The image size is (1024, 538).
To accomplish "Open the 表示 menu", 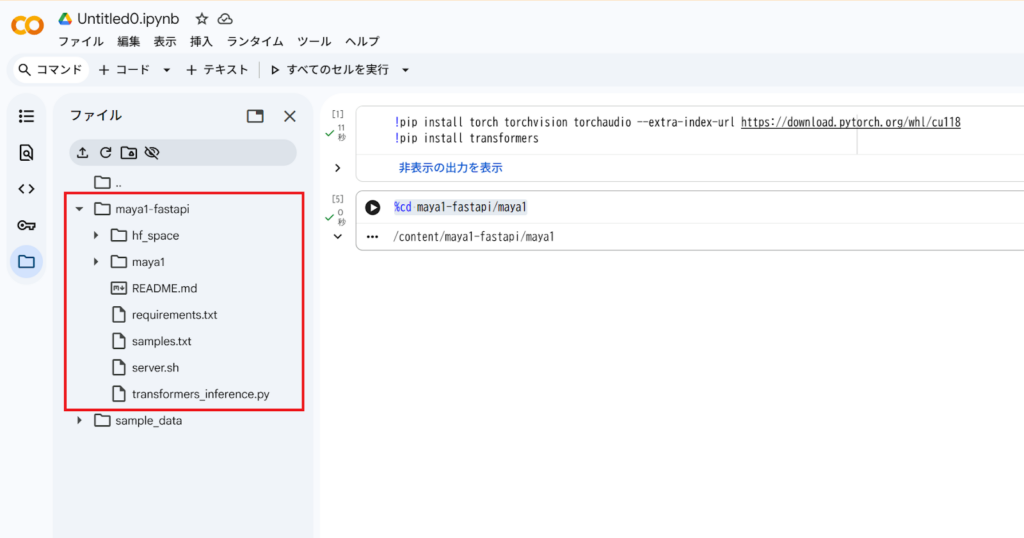I will [165, 41].
